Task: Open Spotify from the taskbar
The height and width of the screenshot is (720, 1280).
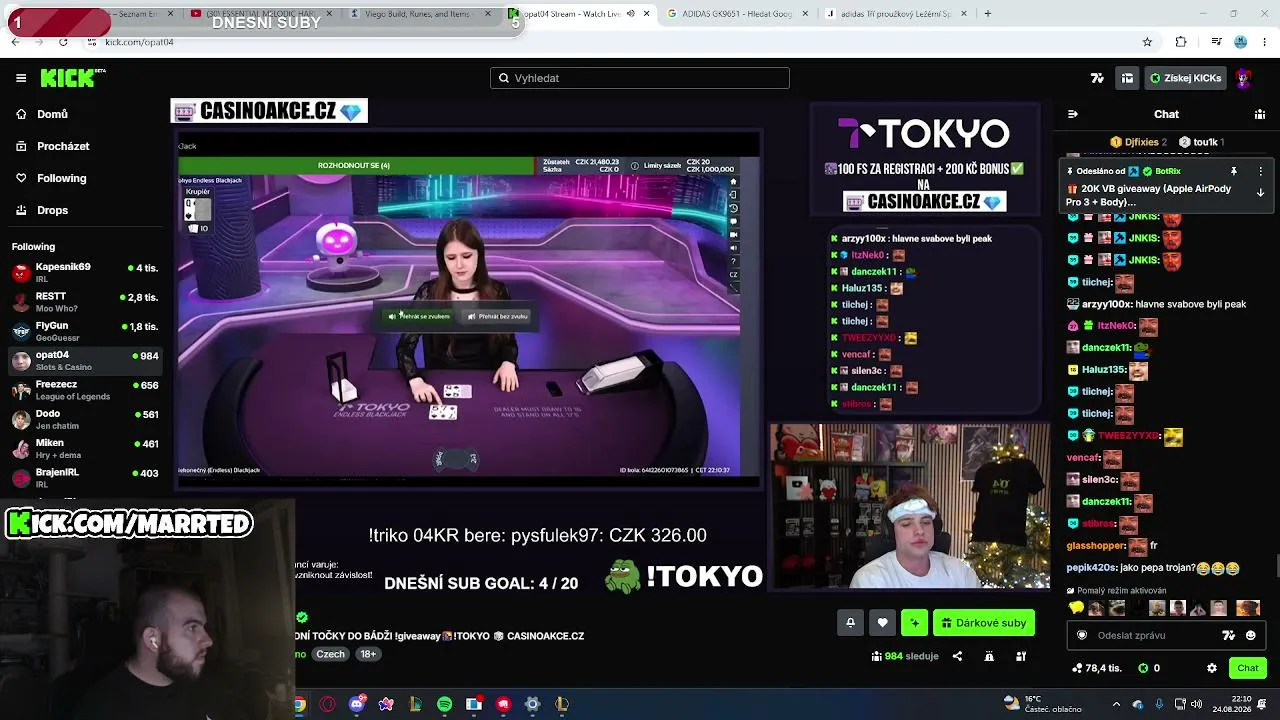Action: click(444, 704)
